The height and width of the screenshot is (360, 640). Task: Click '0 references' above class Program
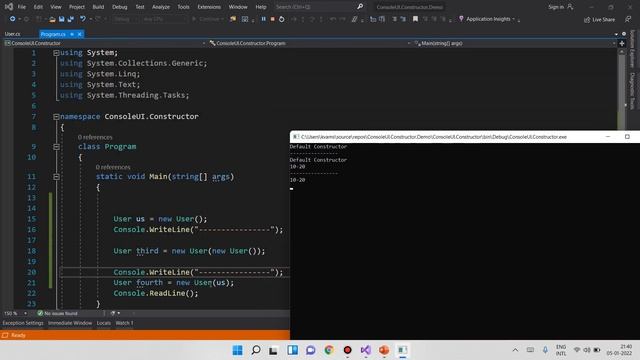(x=95, y=138)
